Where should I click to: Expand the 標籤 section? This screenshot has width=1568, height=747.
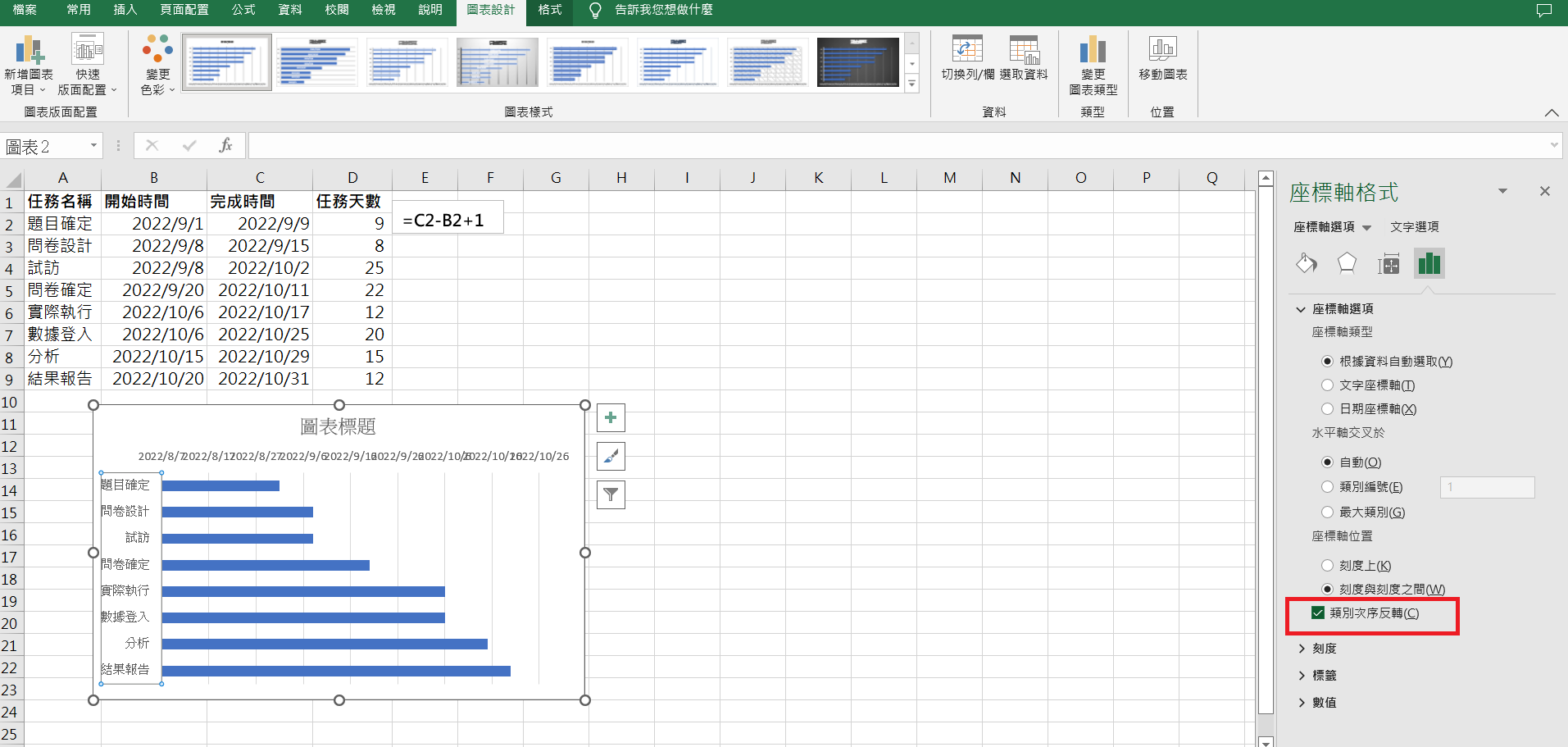[x=1302, y=676]
